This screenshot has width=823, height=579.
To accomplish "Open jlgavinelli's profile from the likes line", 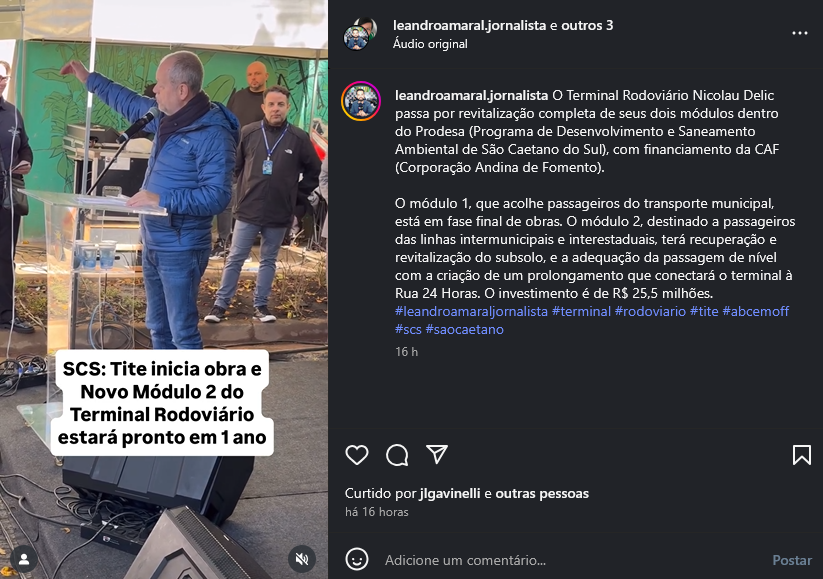I will [450, 493].
